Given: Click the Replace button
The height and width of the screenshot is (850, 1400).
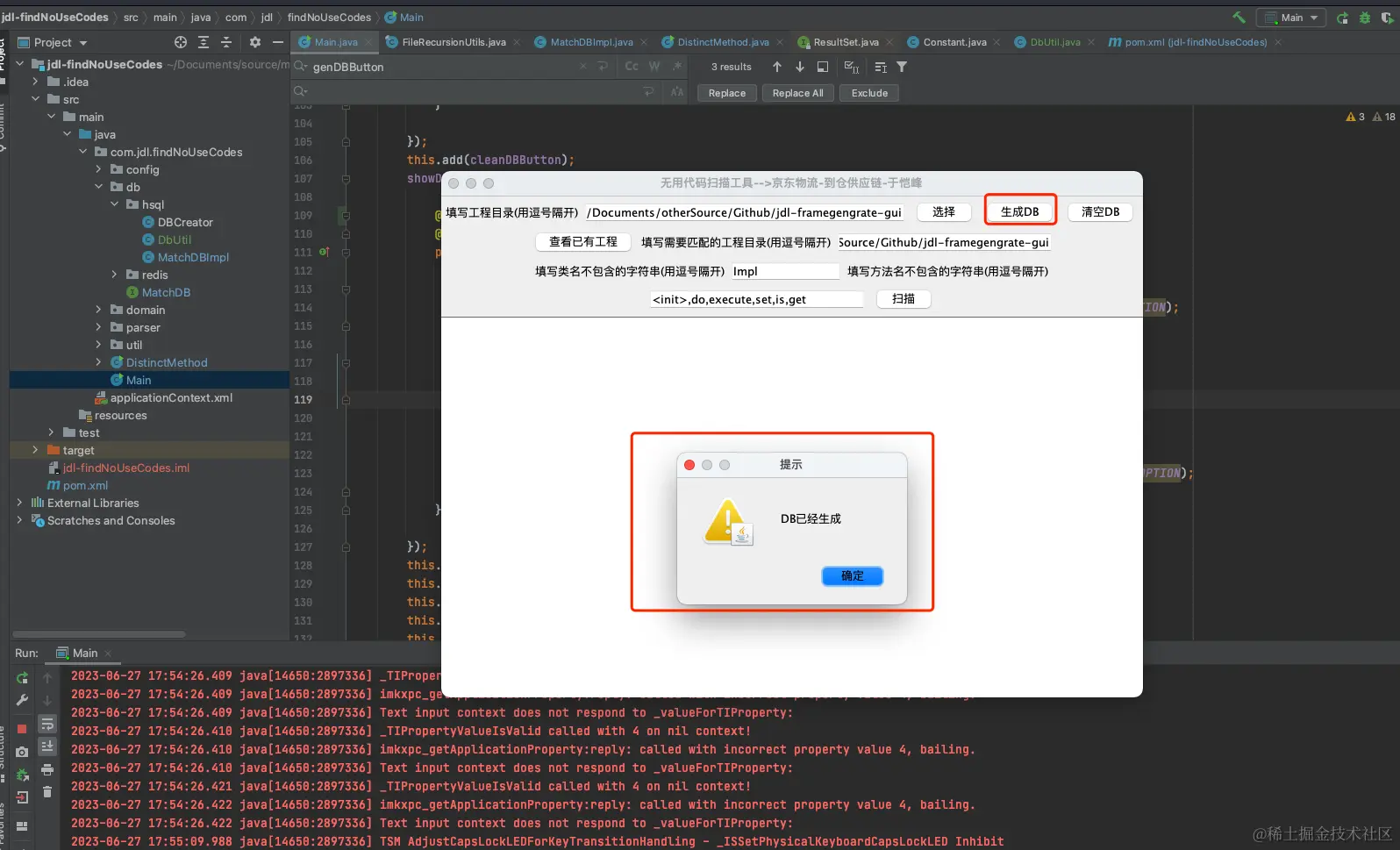Looking at the screenshot, I should click(x=727, y=93).
